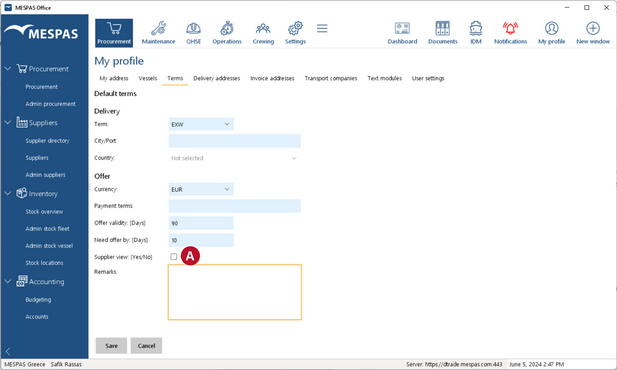Open the Maintenance wrench icon

point(158,29)
